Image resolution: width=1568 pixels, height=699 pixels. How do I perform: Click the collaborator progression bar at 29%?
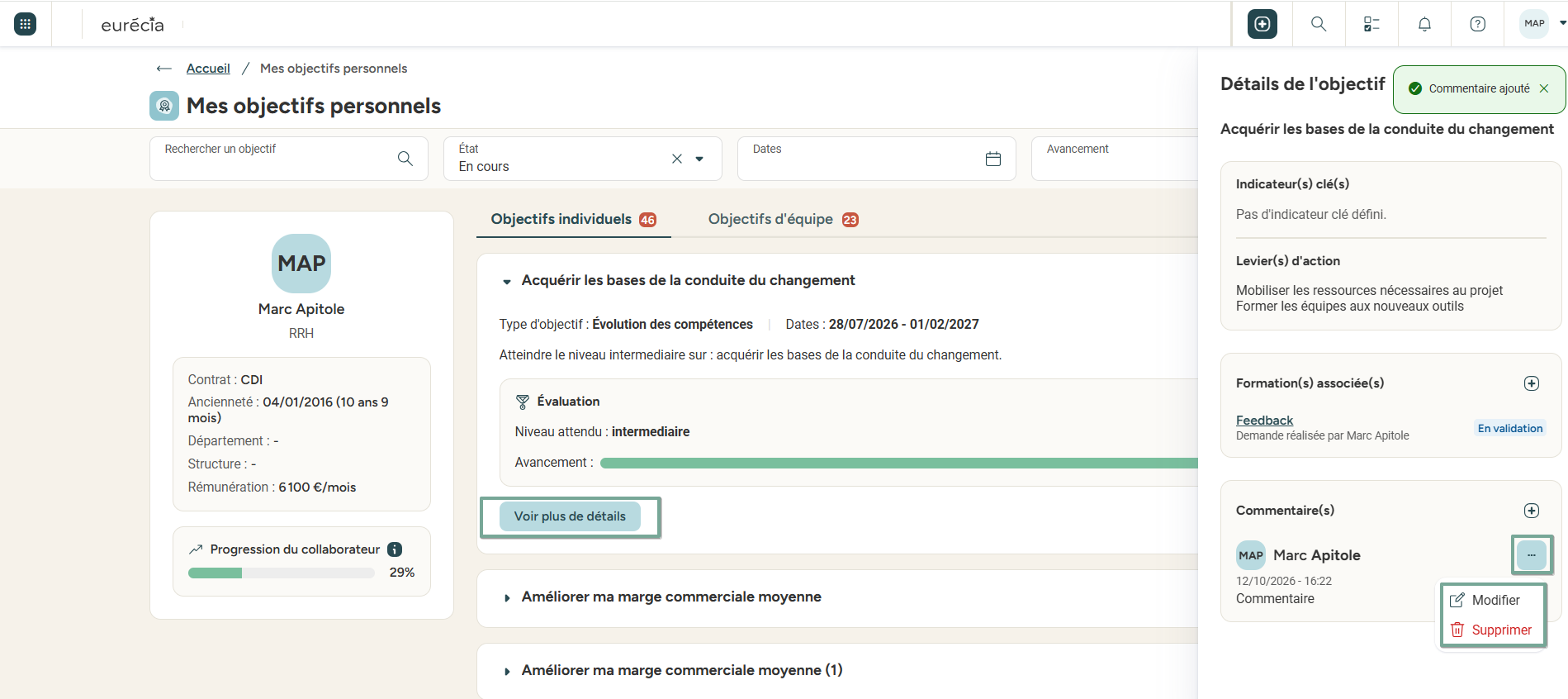click(x=282, y=573)
